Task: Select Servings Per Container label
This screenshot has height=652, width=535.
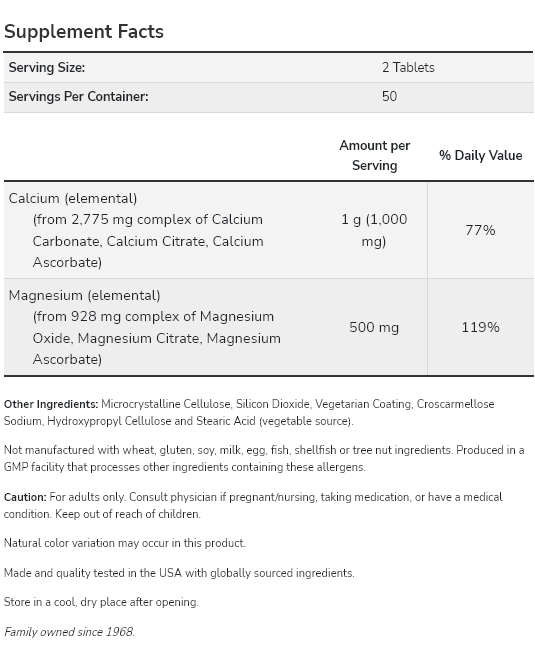Action: click(x=79, y=96)
